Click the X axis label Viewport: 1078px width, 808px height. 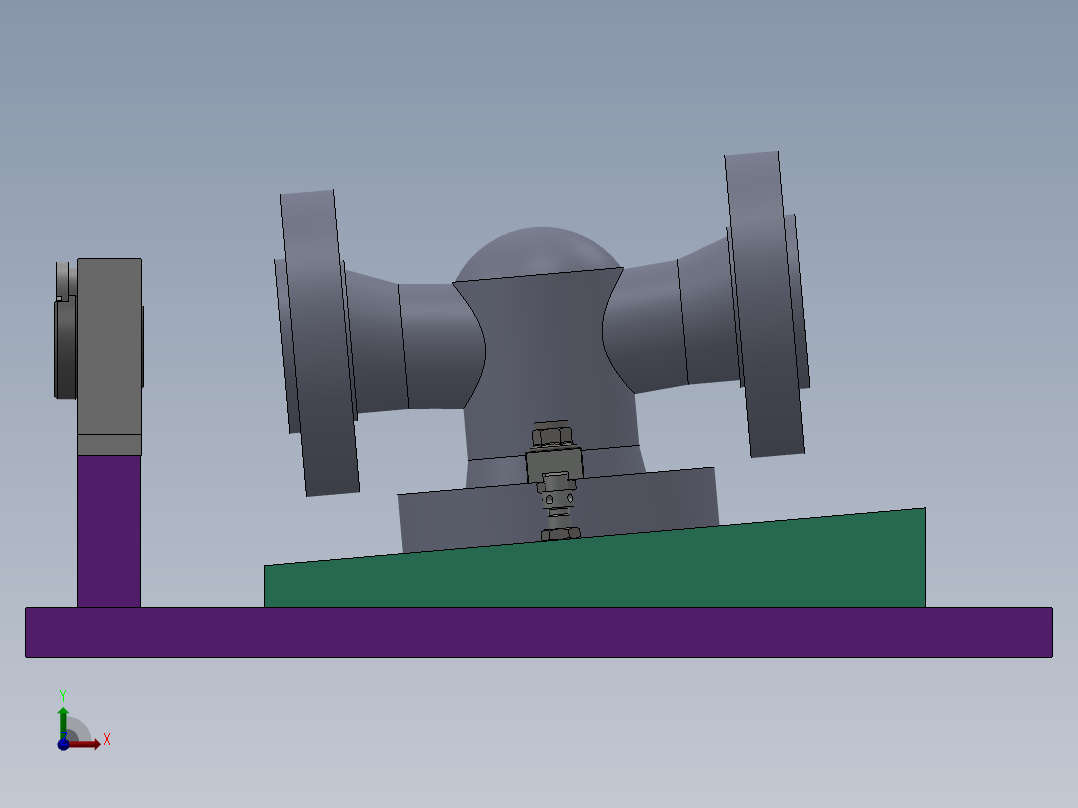[107, 738]
